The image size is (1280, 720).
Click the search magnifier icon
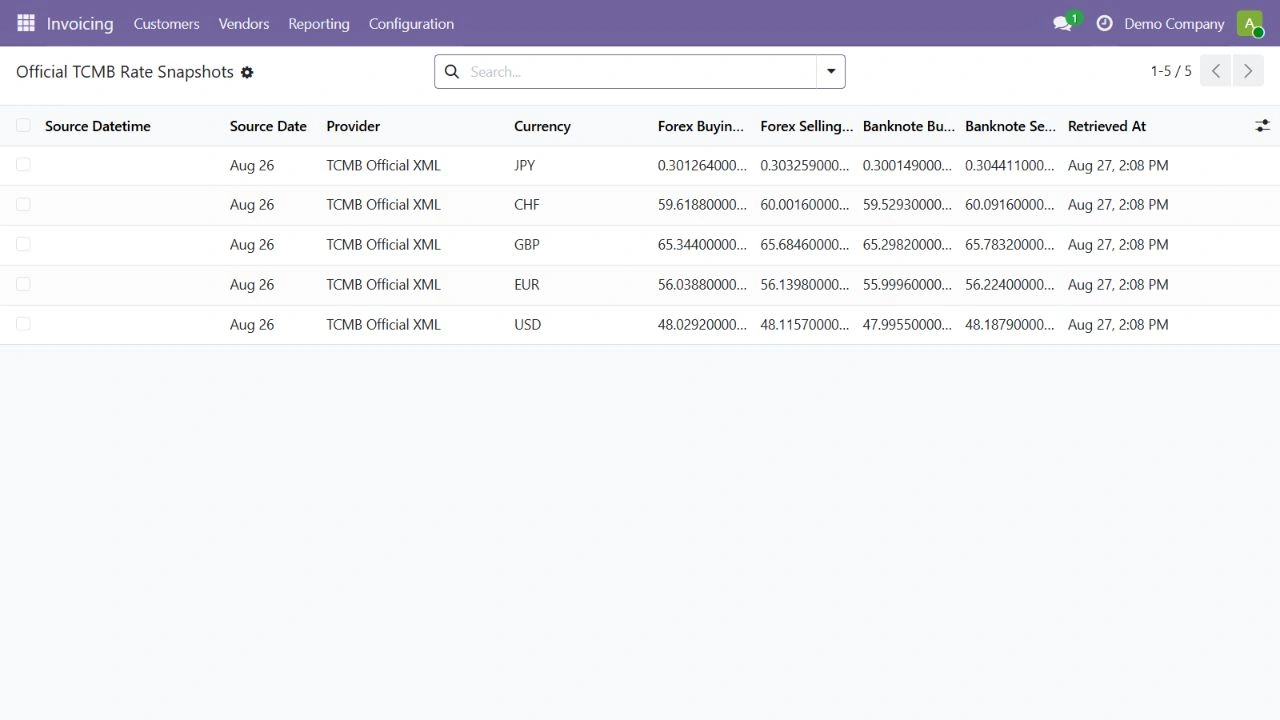pos(452,72)
